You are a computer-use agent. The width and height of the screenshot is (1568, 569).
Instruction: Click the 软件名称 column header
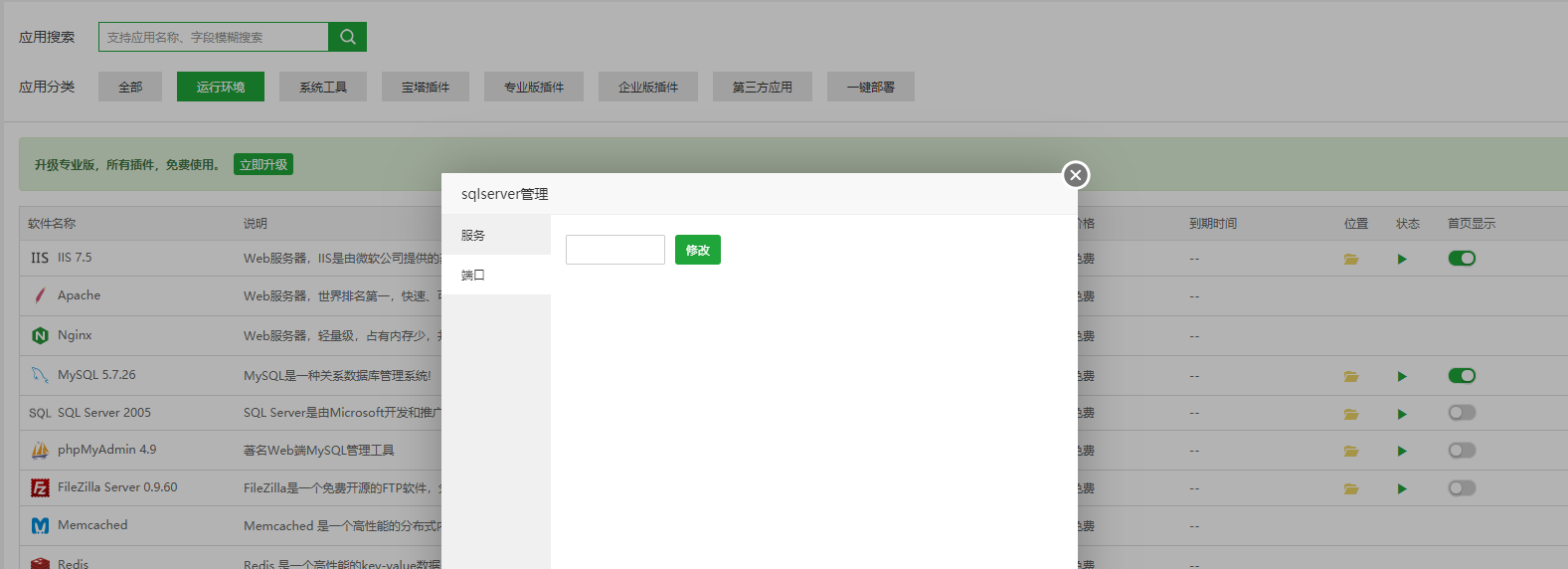point(52,224)
